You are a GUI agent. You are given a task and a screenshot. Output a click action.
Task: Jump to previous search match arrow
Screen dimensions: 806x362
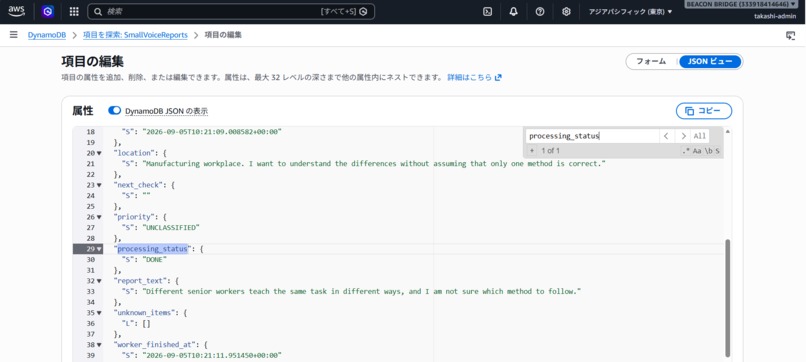pos(666,136)
